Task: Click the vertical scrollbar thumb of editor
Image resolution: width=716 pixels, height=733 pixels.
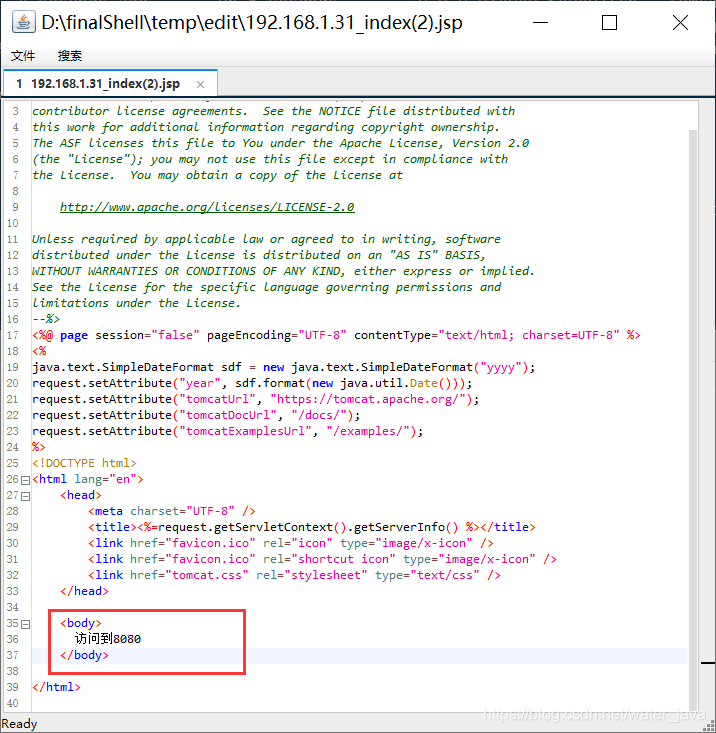Action: coord(693,419)
